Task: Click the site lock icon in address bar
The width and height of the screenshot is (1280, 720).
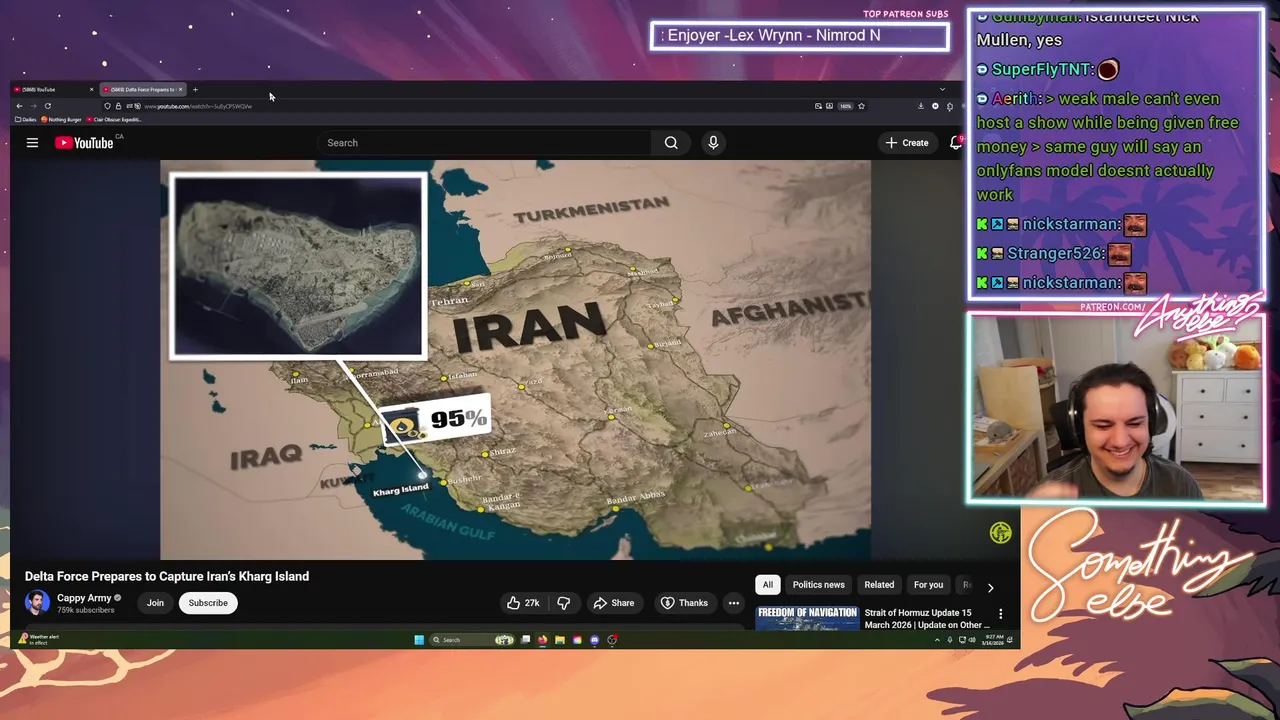Action: 118,106
